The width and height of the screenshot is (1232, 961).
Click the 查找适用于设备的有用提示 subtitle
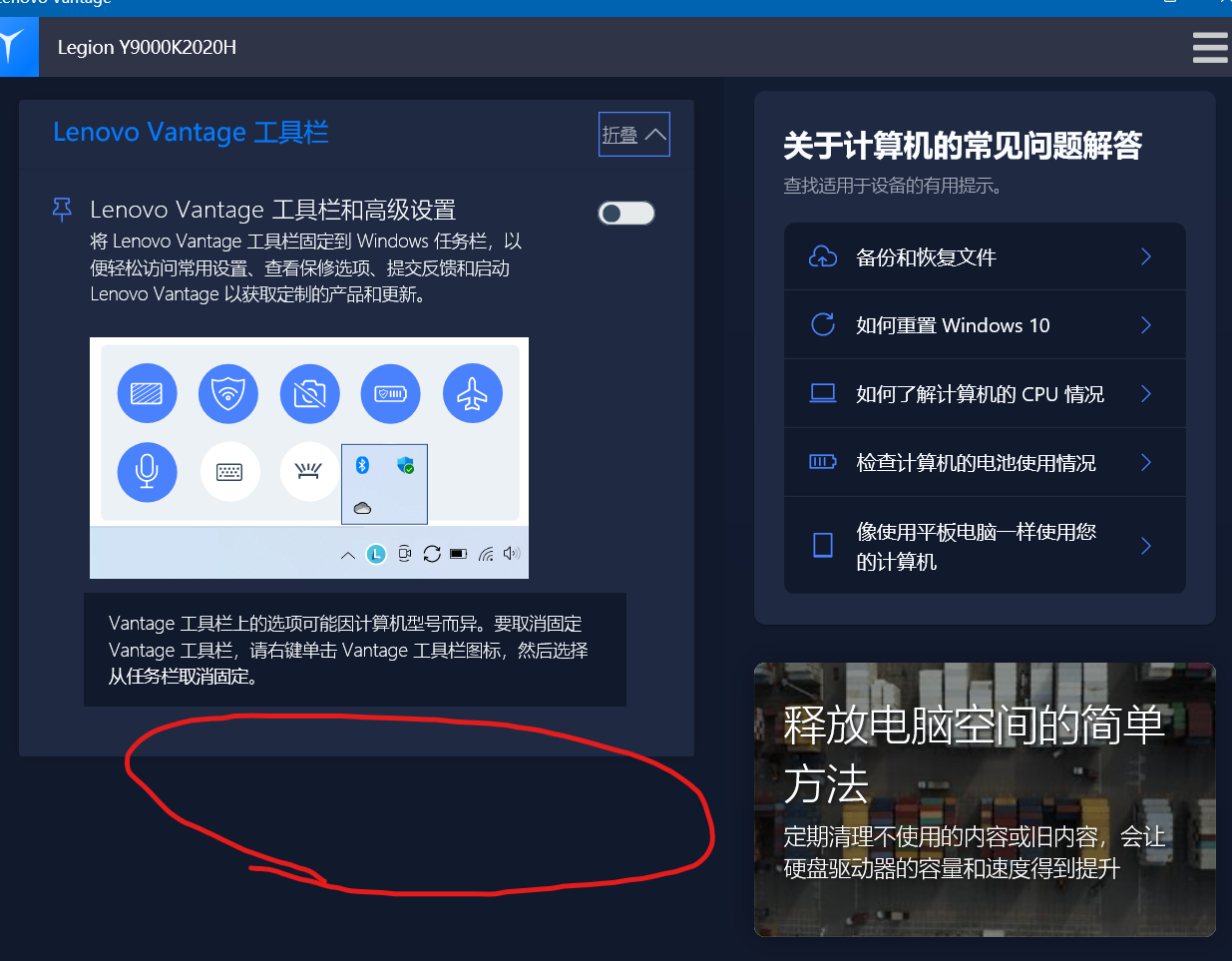tap(893, 186)
